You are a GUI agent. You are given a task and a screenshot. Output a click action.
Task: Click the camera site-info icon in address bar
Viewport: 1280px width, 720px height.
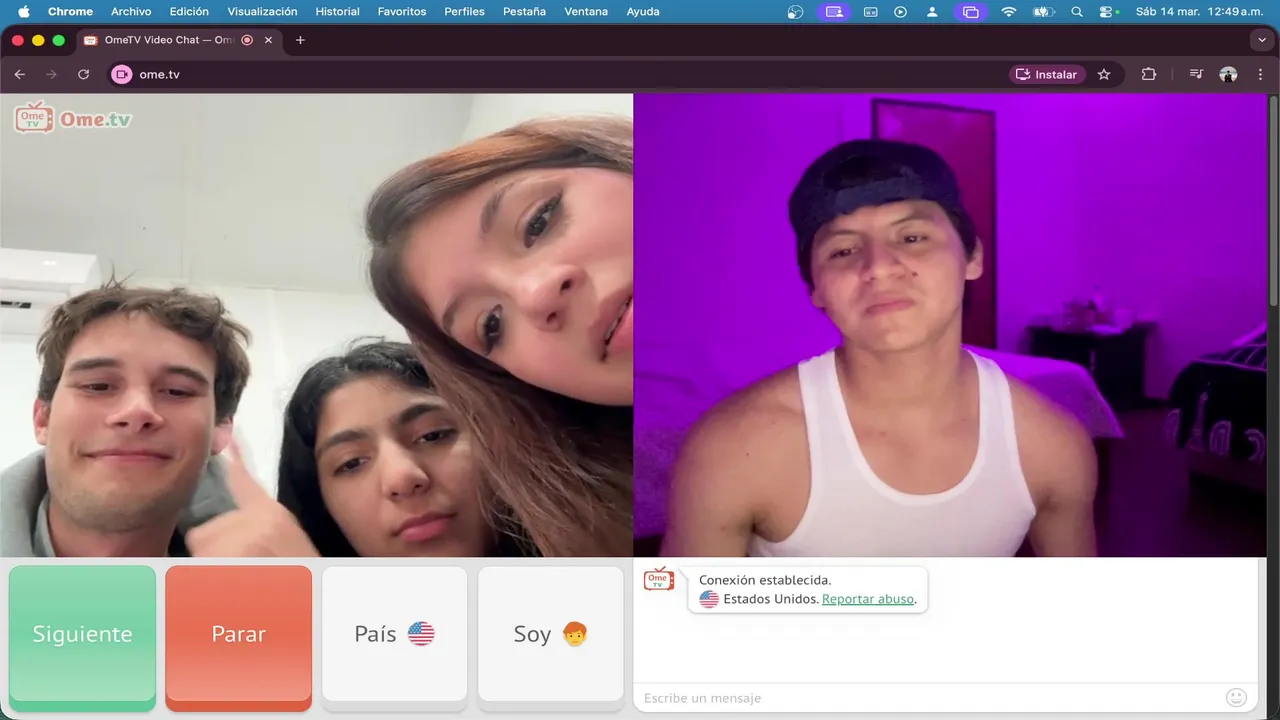pos(122,74)
